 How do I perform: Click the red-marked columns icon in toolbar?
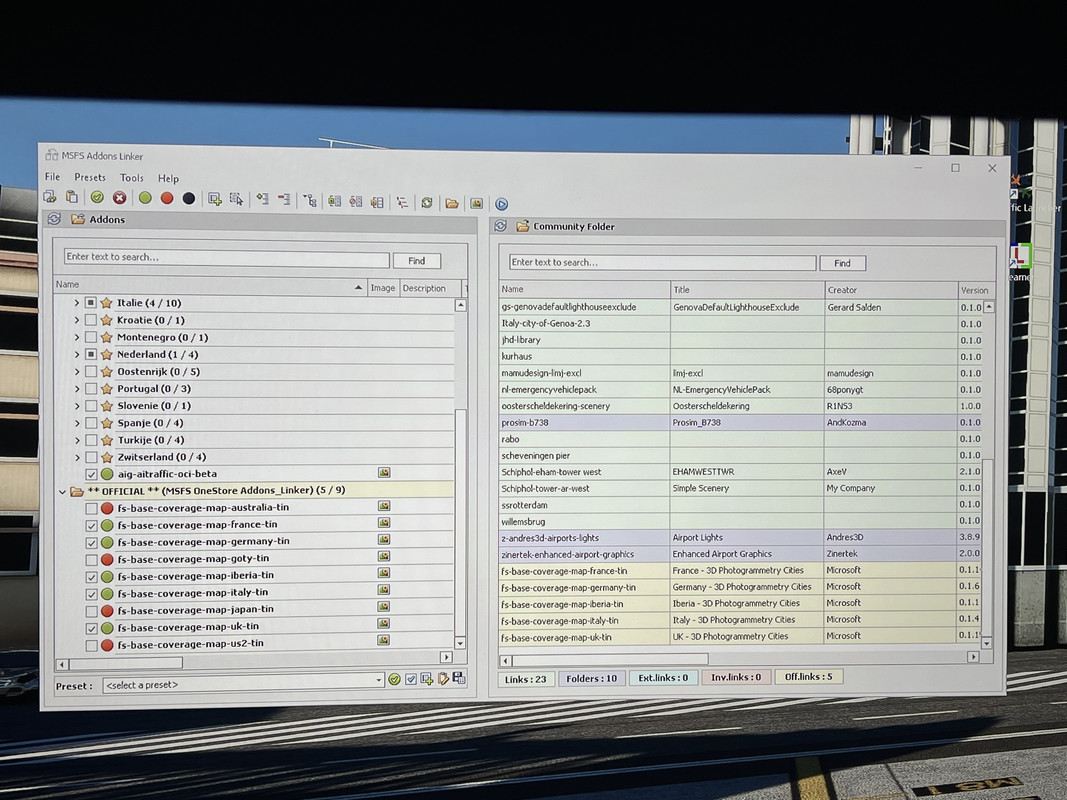(356, 201)
